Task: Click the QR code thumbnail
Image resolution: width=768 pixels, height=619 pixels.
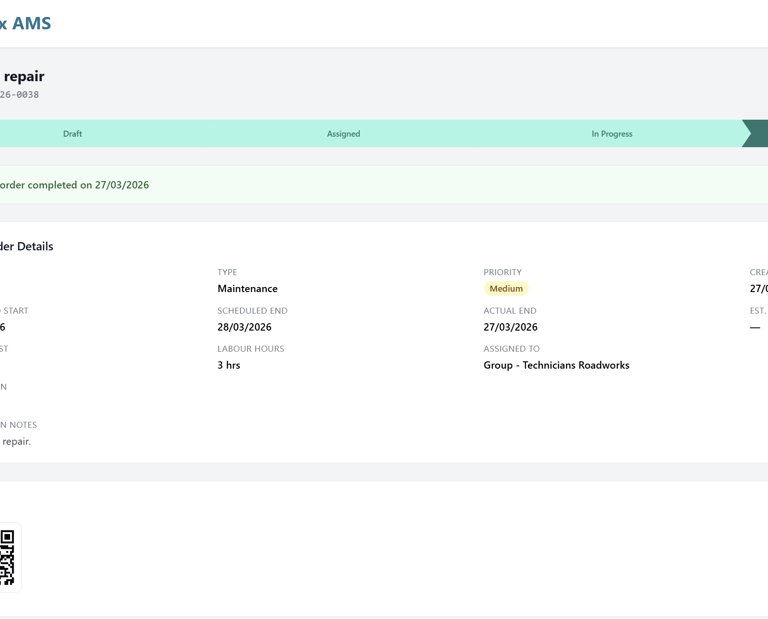Action: [7, 557]
